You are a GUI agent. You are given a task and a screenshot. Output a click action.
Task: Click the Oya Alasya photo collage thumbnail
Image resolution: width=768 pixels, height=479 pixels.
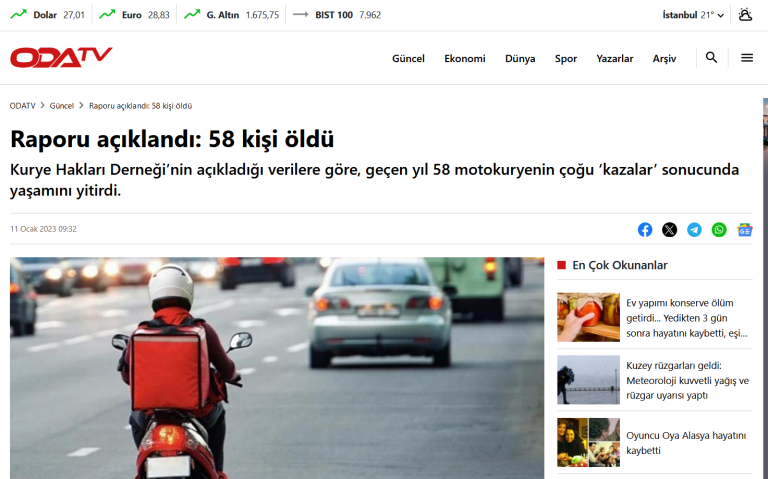point(588,442)
